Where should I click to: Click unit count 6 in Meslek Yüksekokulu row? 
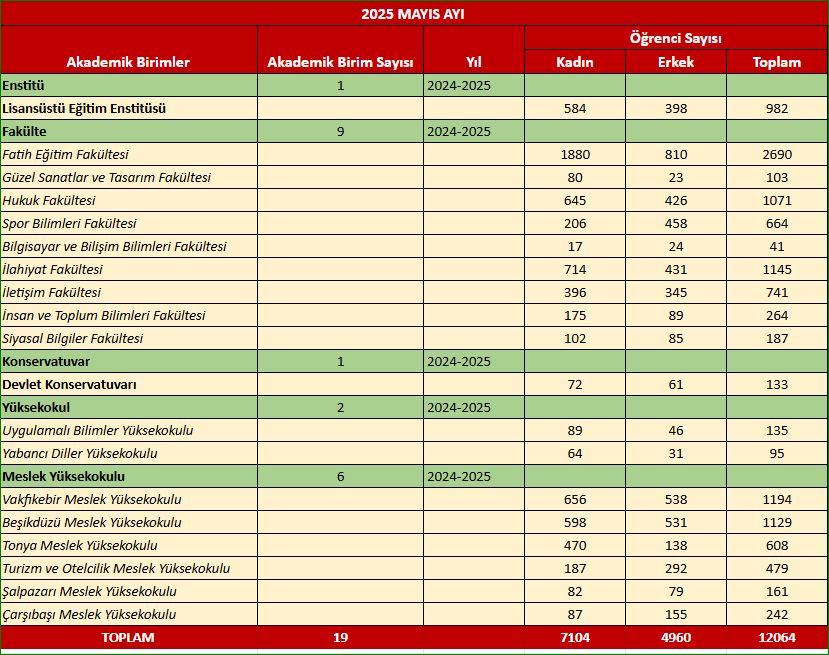(340, 476)
